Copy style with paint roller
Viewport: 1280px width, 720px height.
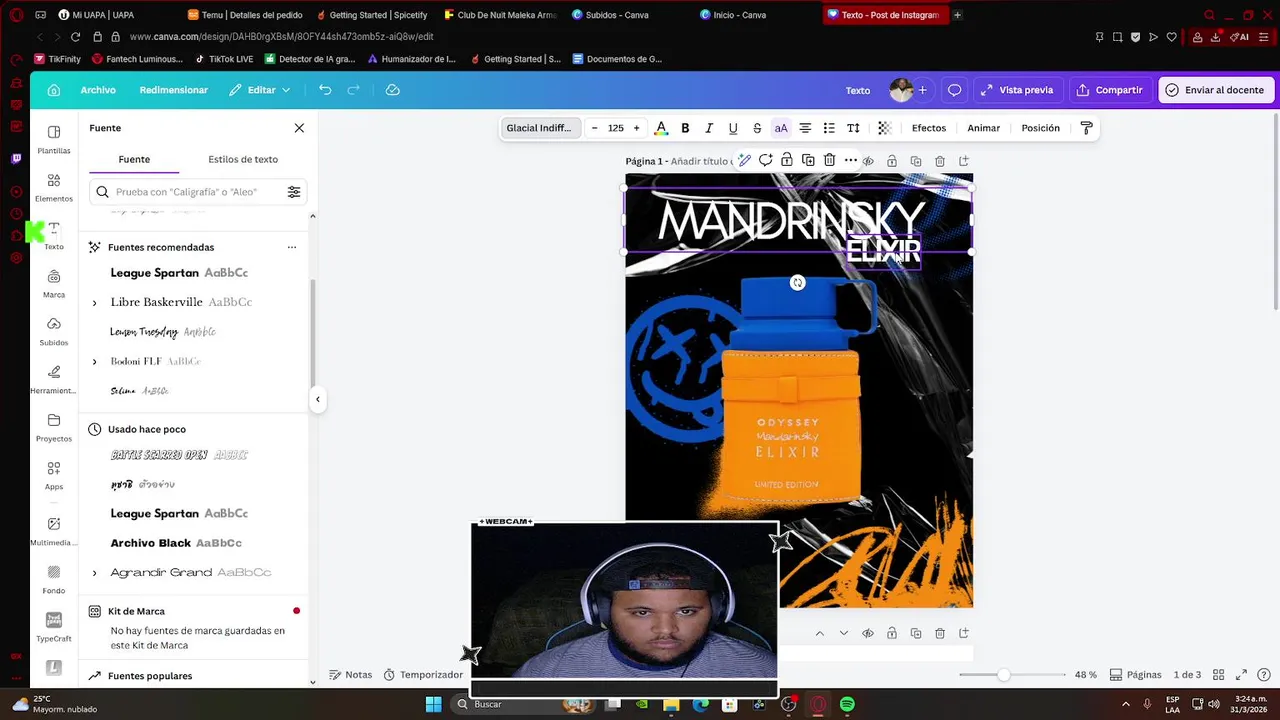(1087, 128)
